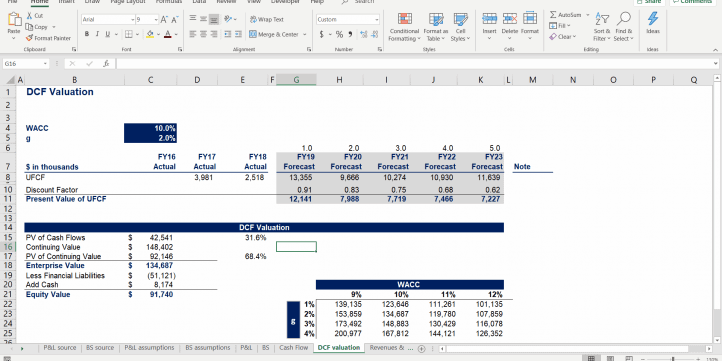Enable Wrap Text for cell
The height and width of the screenshot is (361, 722).
(267, 19)
